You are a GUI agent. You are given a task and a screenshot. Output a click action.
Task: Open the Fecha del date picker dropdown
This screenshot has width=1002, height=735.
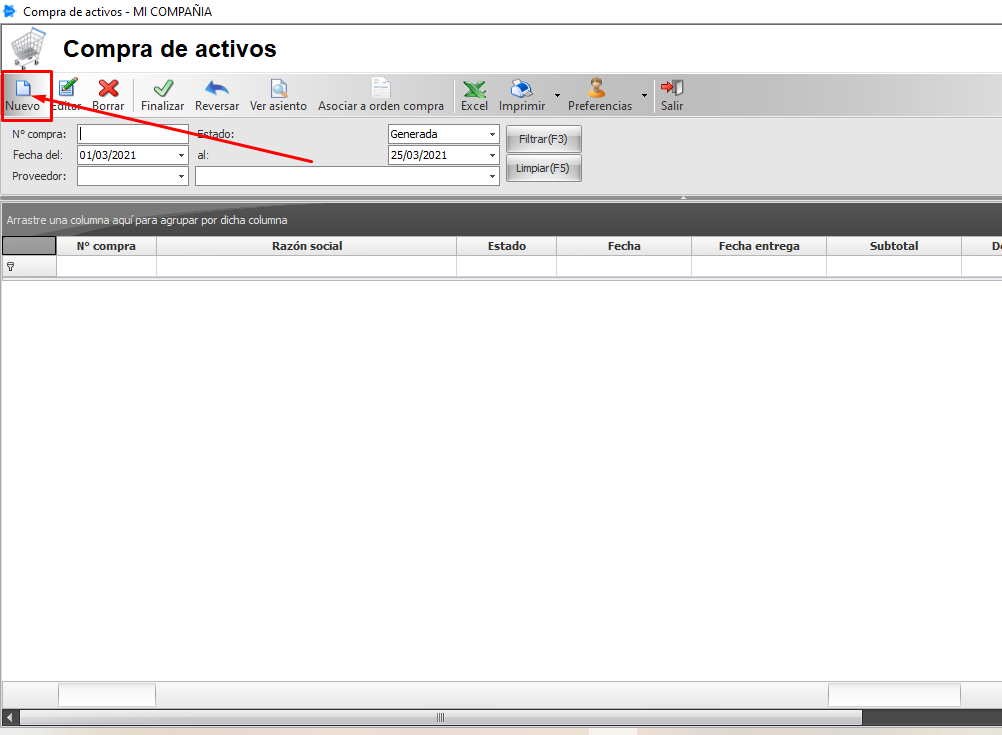(181, 154)
